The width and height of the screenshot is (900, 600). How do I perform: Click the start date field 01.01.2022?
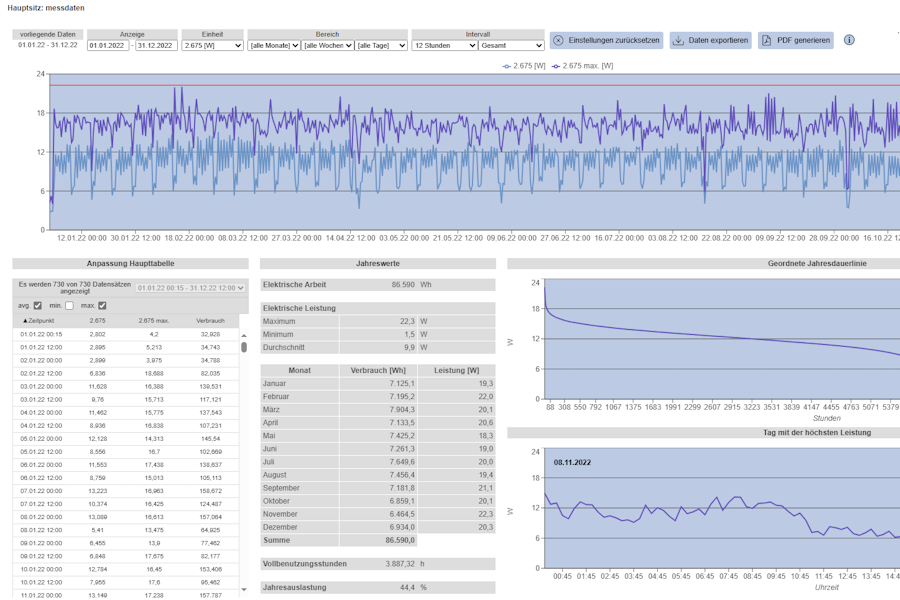pos(108,45)
